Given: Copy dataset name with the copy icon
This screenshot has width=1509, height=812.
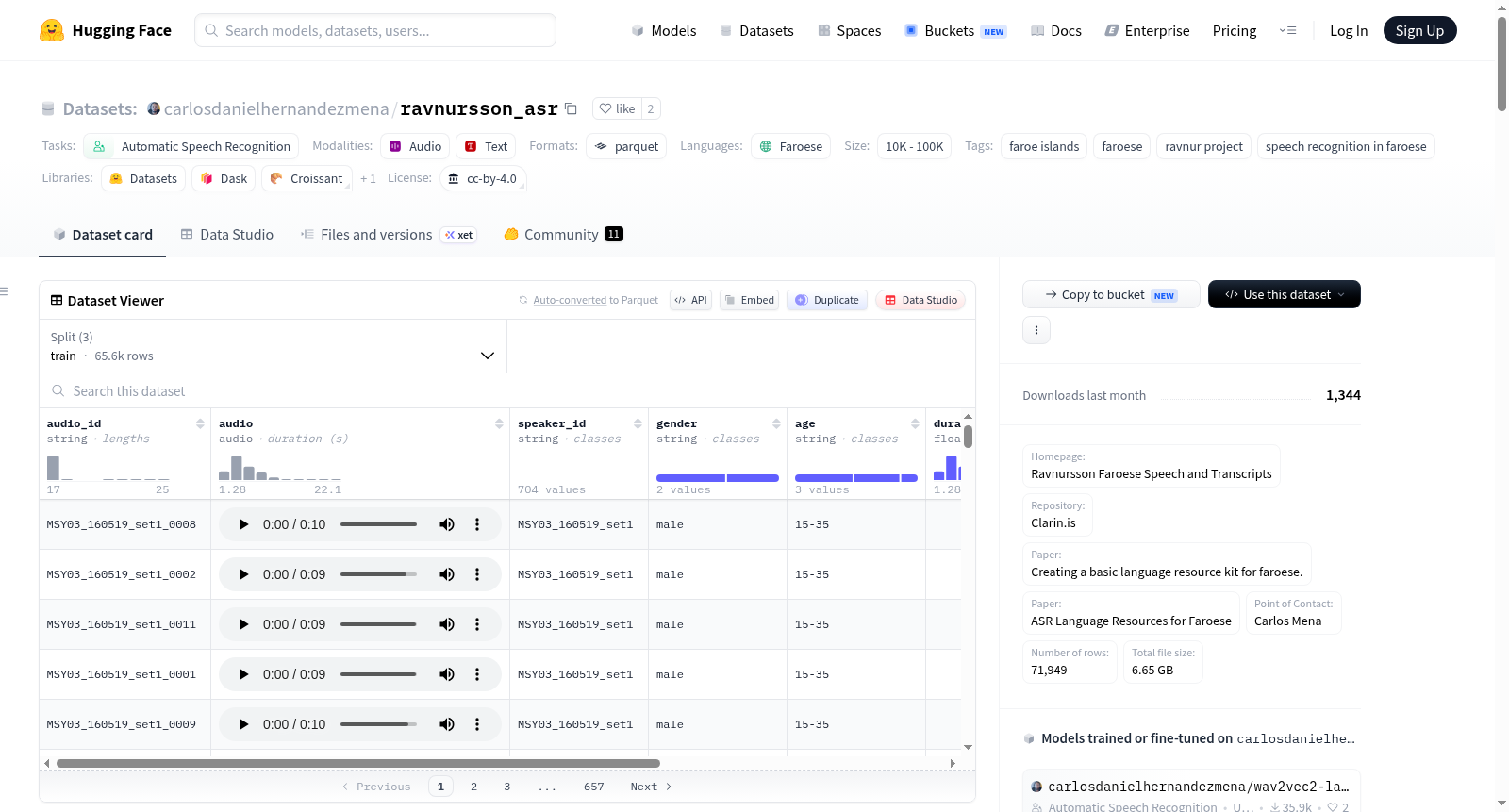Looking at the screenshot, I should (x=571, y=108).
